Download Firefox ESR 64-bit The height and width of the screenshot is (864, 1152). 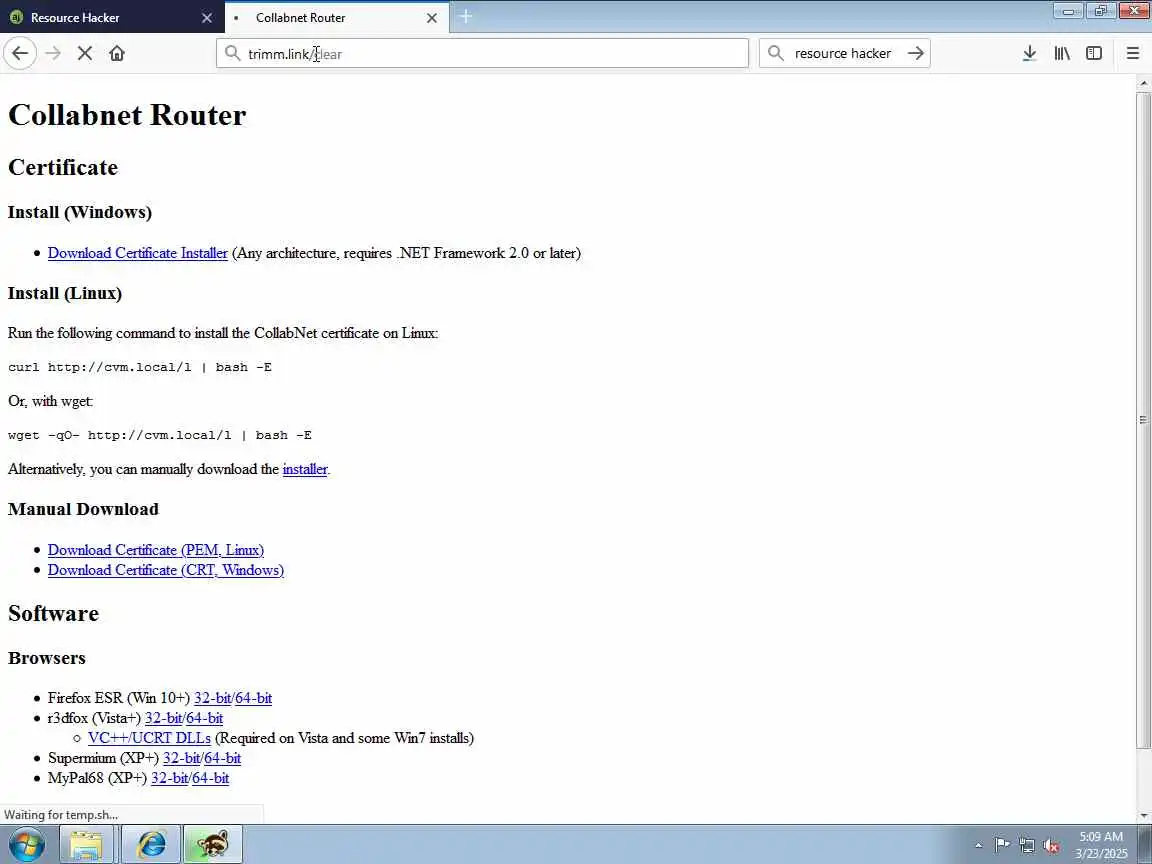[x=253, y=698]
